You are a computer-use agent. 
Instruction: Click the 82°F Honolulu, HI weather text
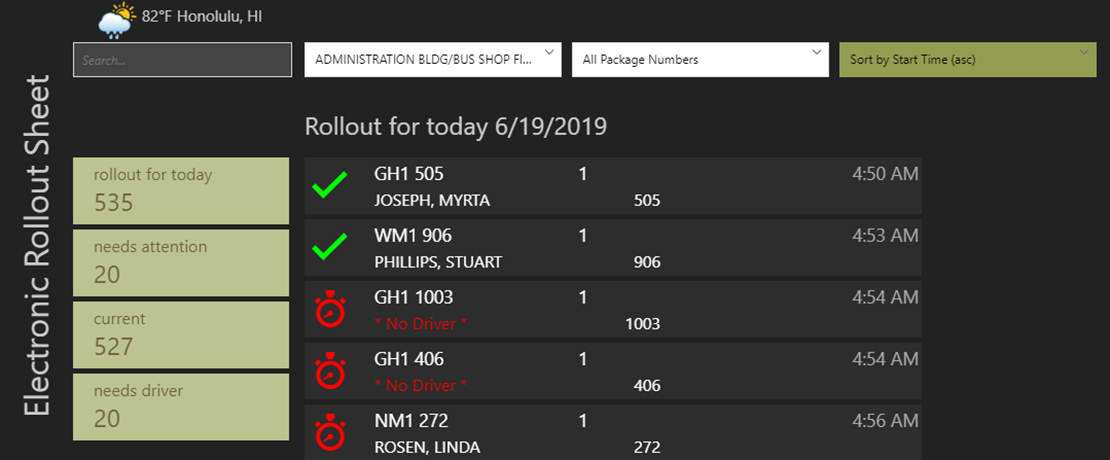(202, 17)
